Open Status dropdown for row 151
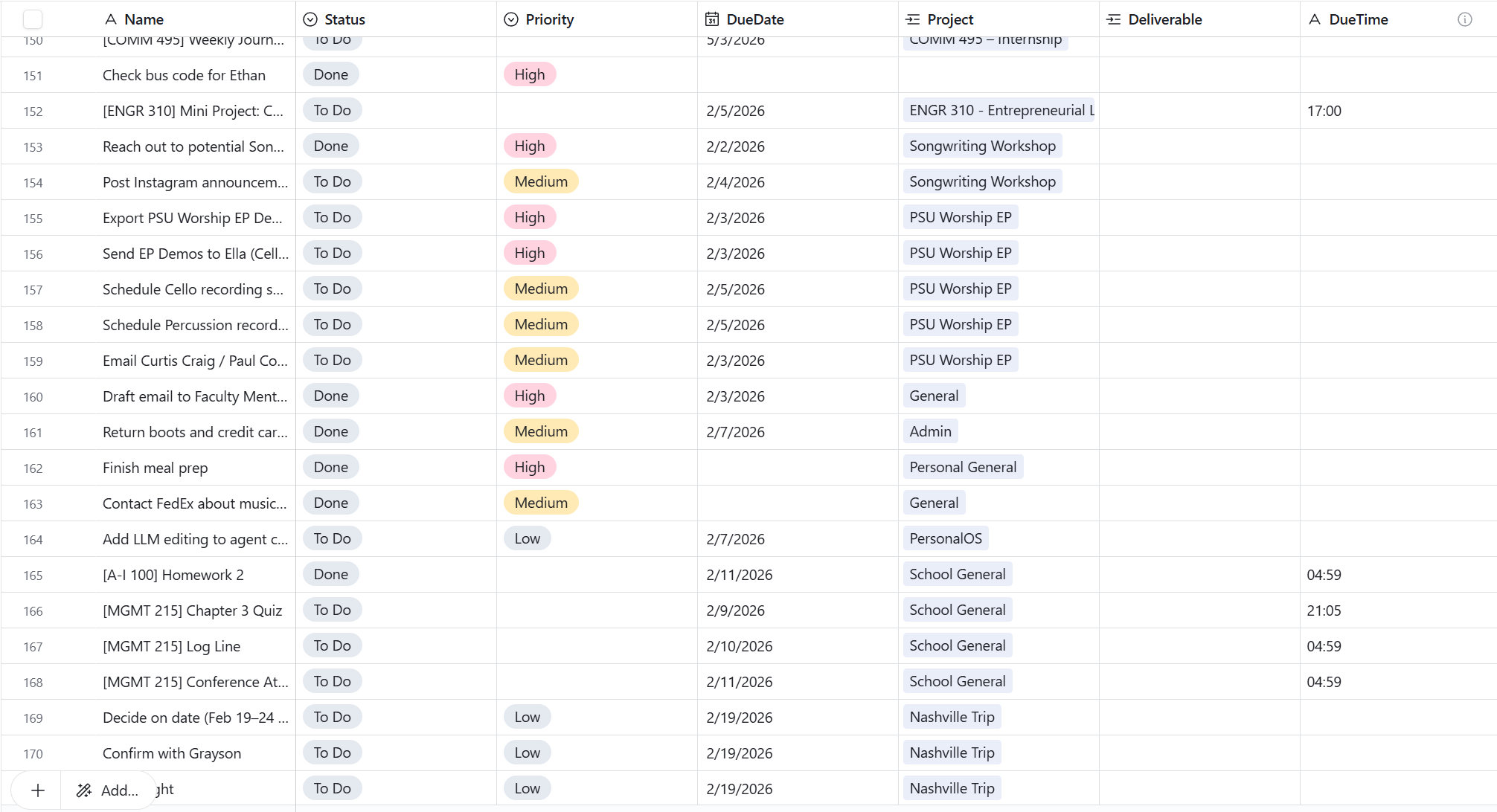Viewport: 1497px width, 812px height. [x=330, y=74]
